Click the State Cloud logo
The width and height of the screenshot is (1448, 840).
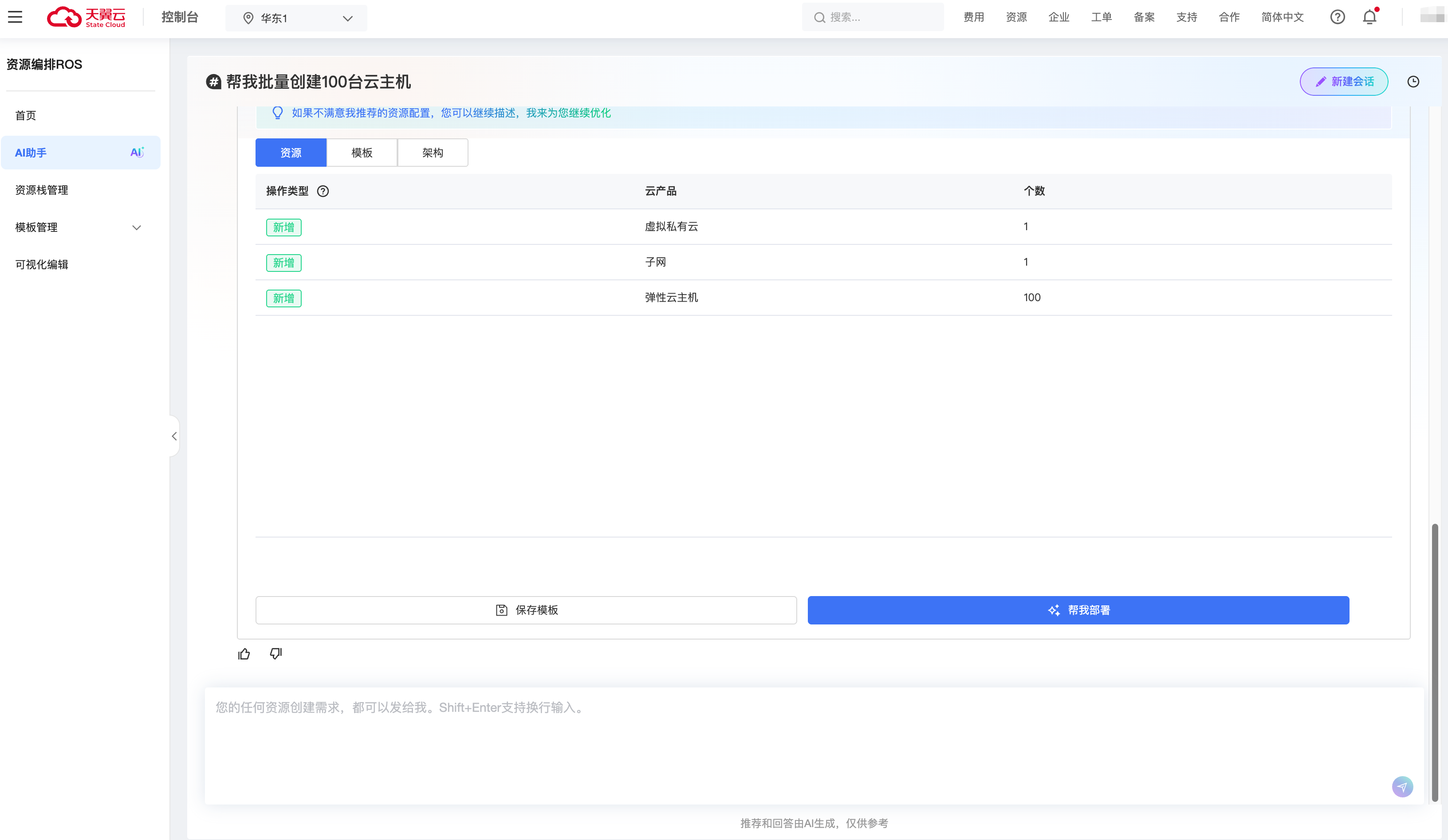[86, 17]
